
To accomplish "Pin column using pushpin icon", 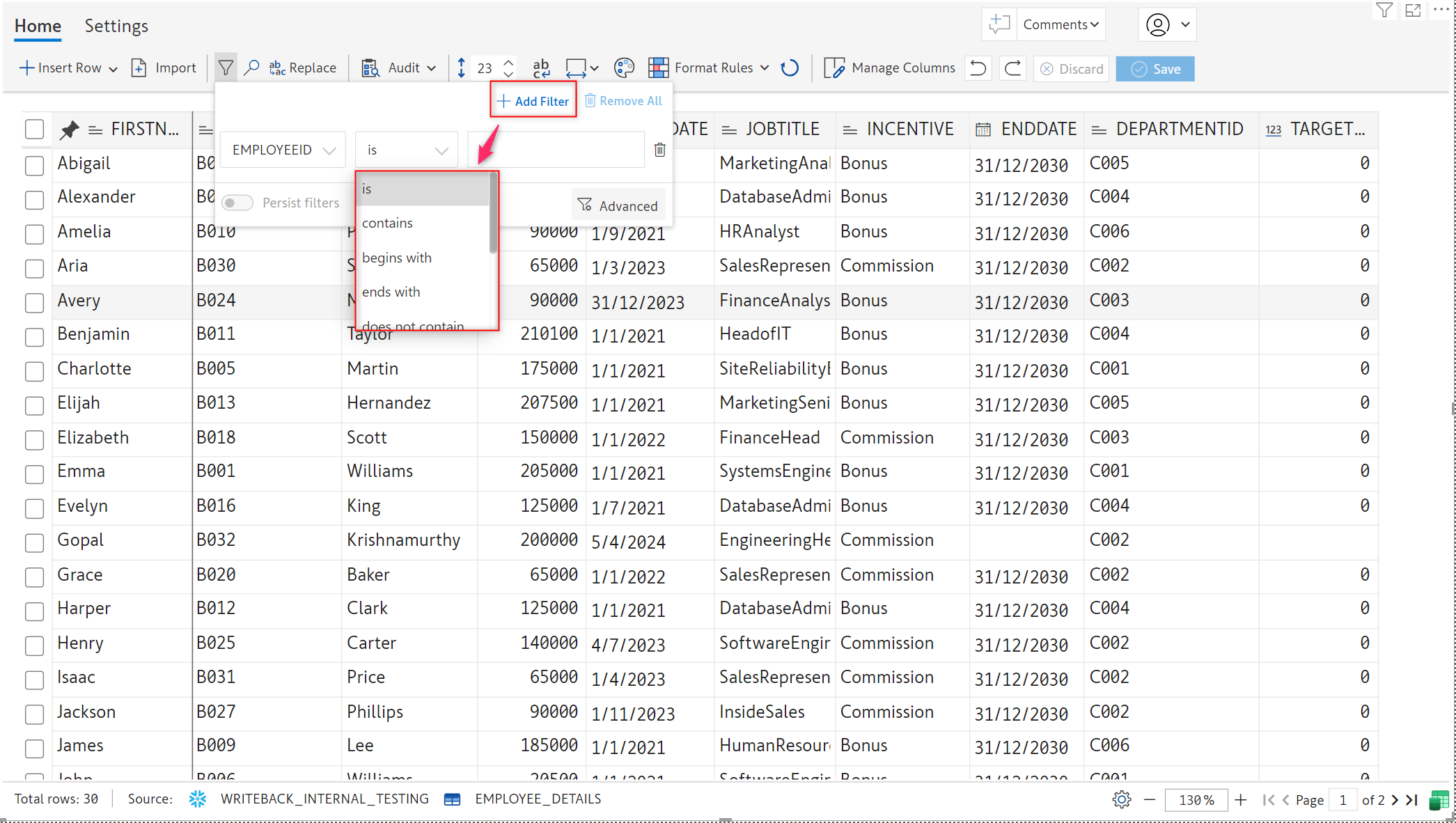I will pos(70,130).
